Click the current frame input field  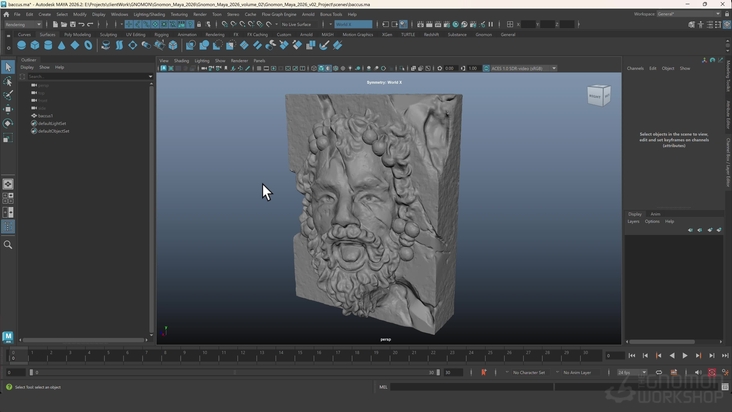pyautogui.click(x=615, y=356)
